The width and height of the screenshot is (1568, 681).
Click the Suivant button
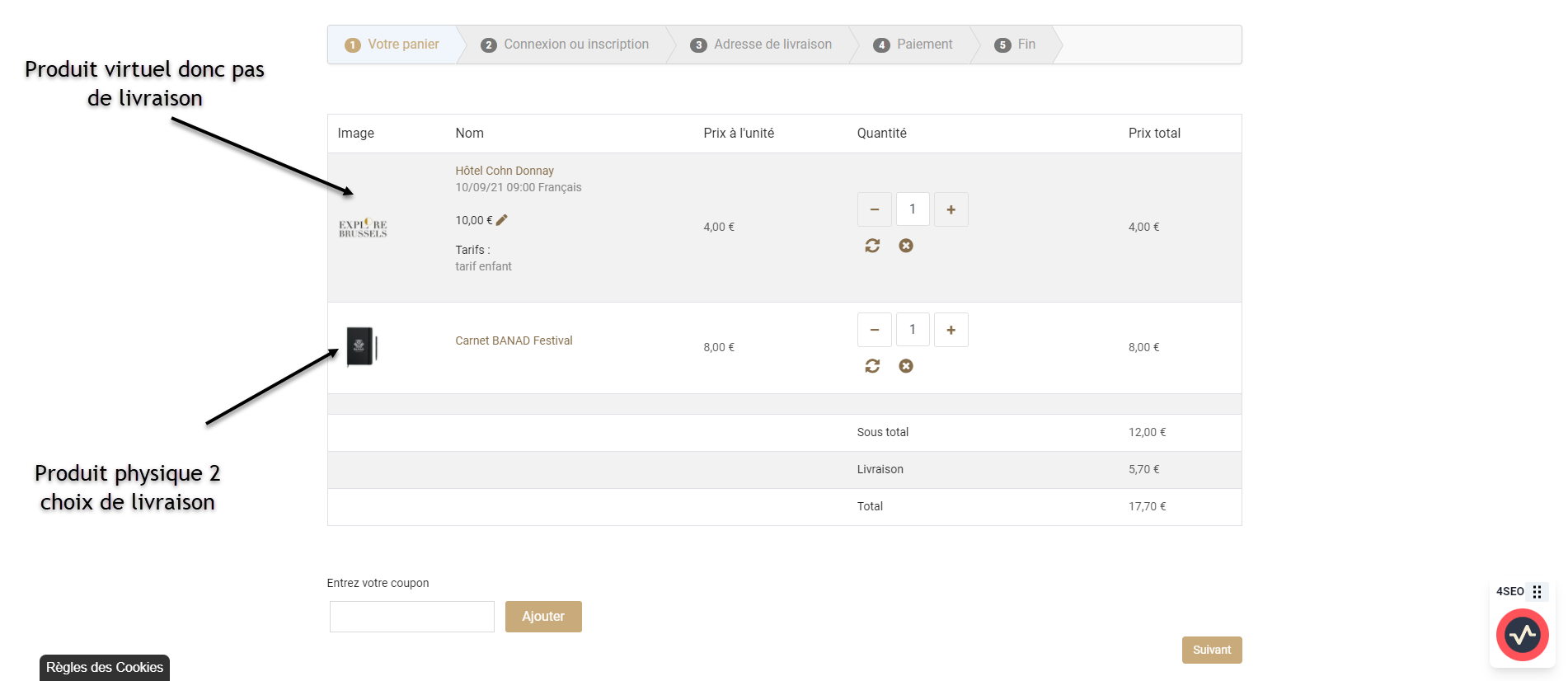click(1211, 650)
